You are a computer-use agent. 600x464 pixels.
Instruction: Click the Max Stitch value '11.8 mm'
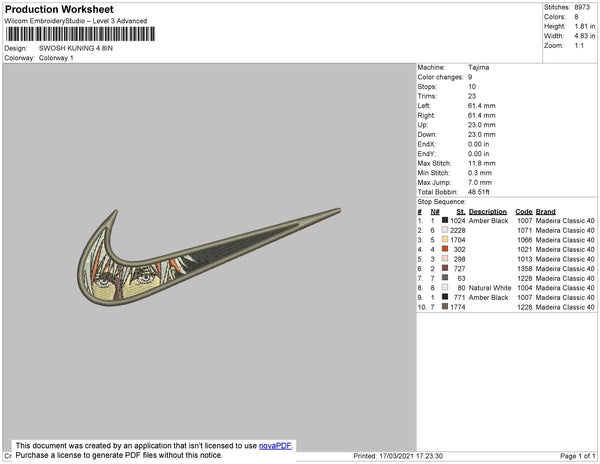click(x=482, y=163)
